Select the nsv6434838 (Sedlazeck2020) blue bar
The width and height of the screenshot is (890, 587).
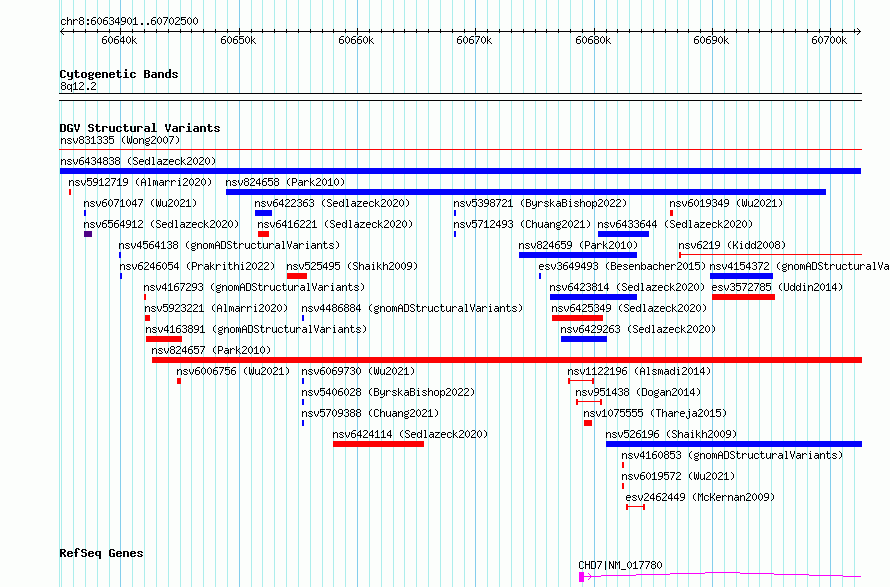[x=460, y=171]
